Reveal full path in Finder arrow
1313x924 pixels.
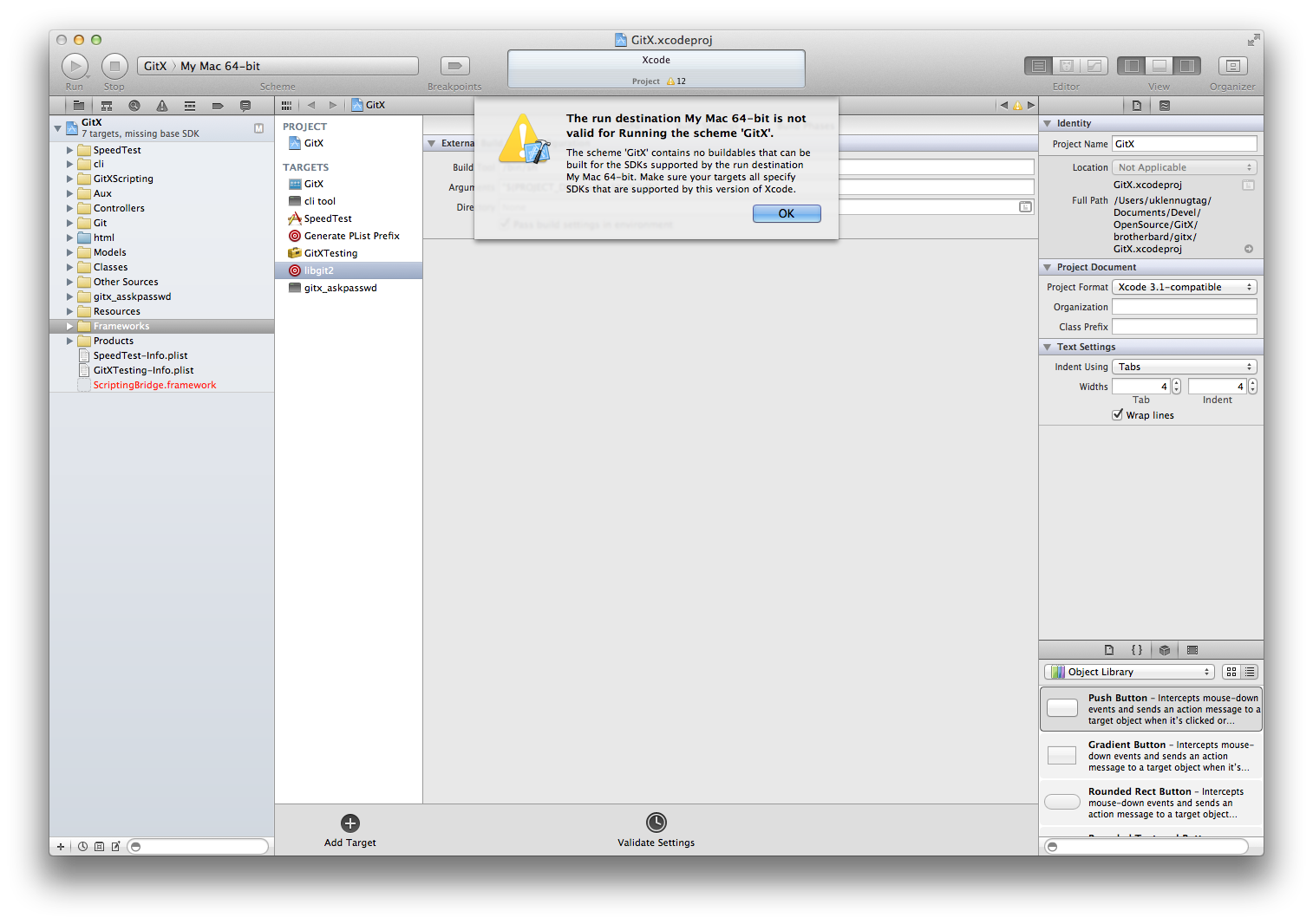coord(1249,249)
